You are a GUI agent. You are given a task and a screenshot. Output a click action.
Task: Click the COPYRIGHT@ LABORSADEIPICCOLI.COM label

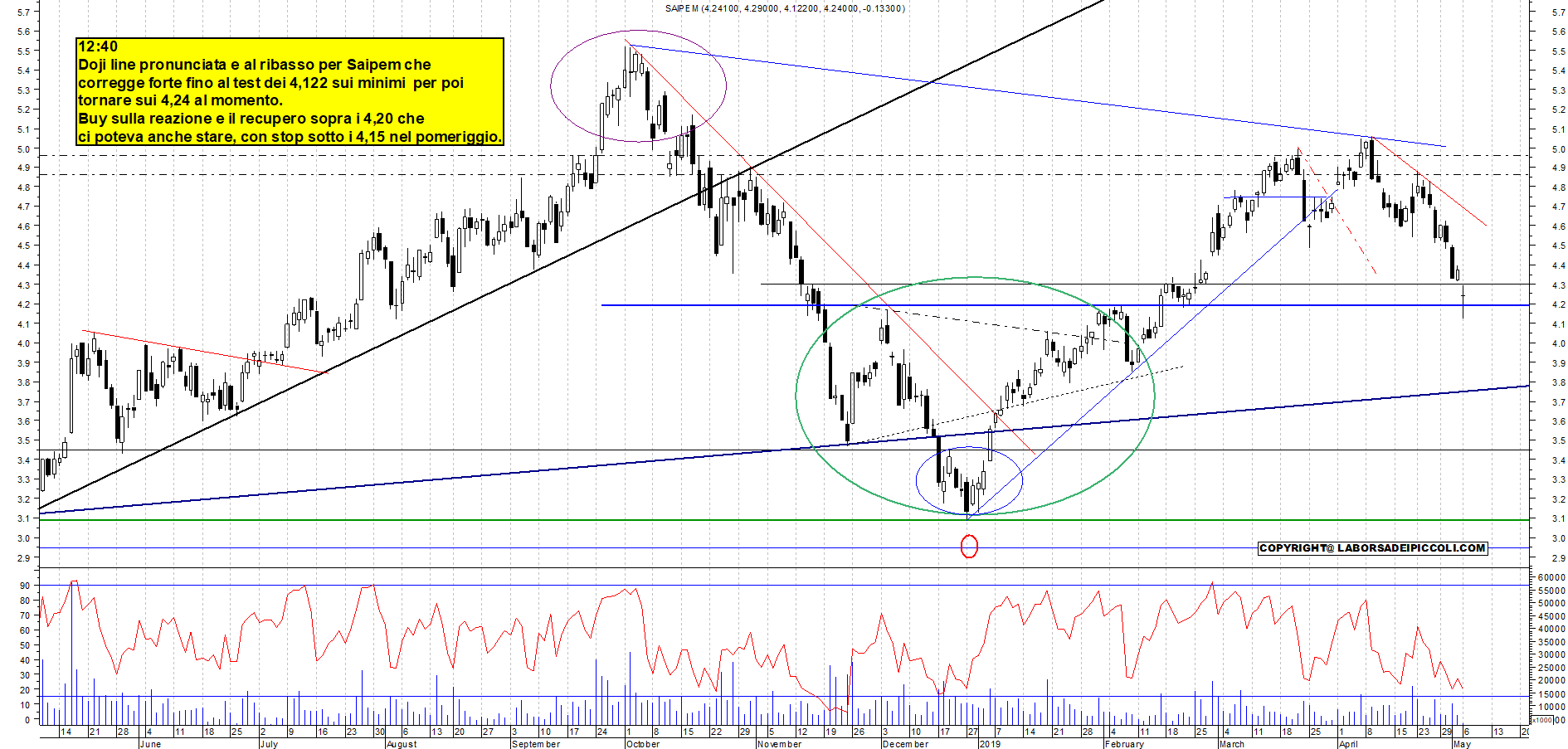pyautogui.click(x=1372, y=548)
